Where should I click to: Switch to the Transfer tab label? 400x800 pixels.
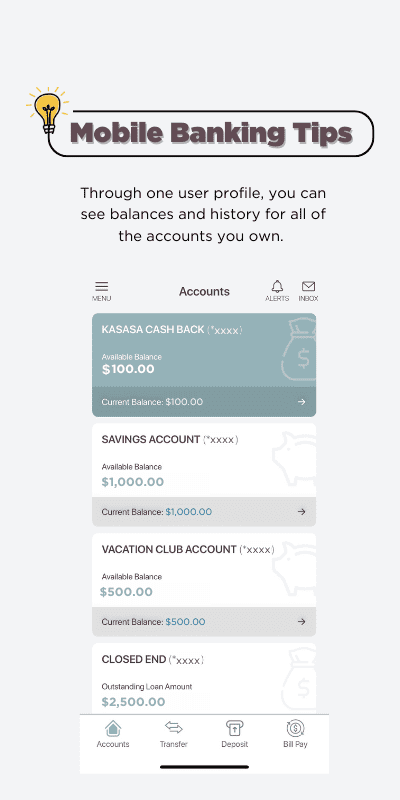tap(173, 744)
